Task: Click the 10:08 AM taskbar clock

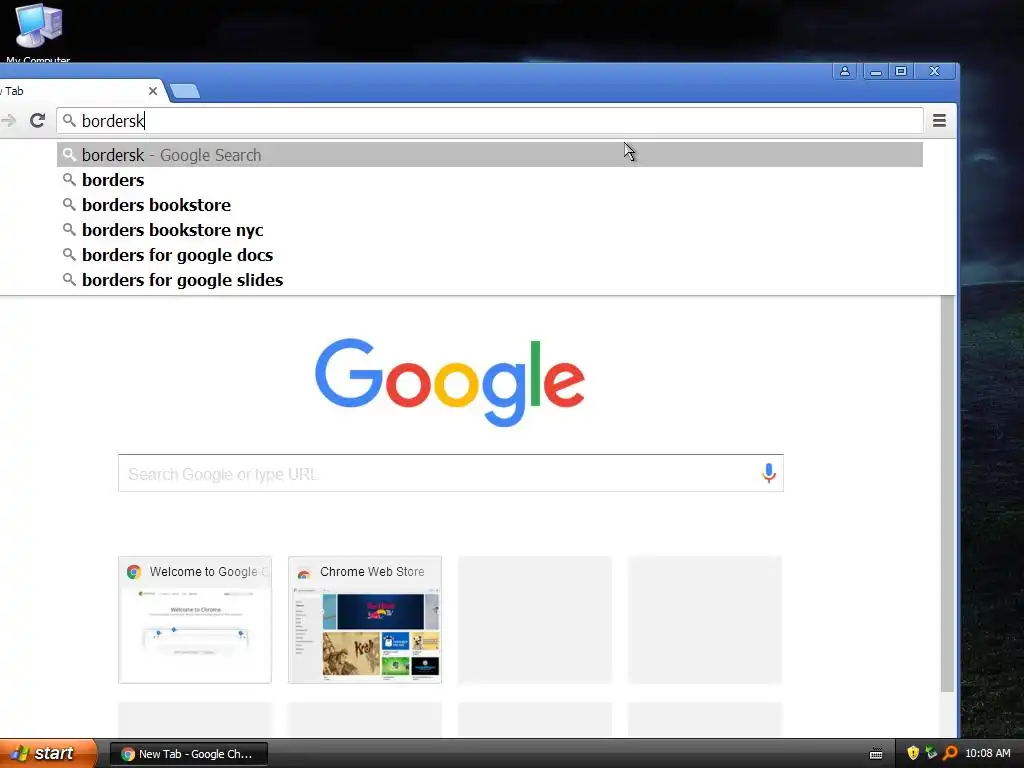Action: [987, 754]
